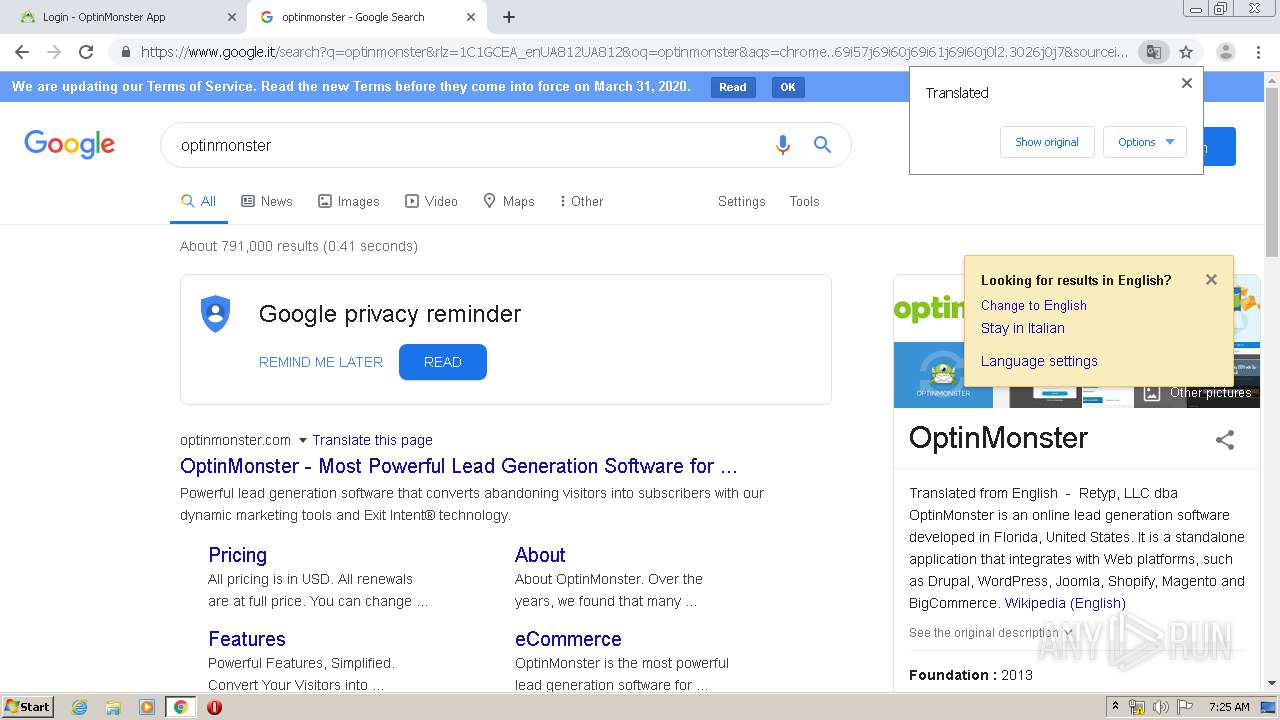Click Change to English link
This screenshot has width=1280, height=720.
(1033, 306)
